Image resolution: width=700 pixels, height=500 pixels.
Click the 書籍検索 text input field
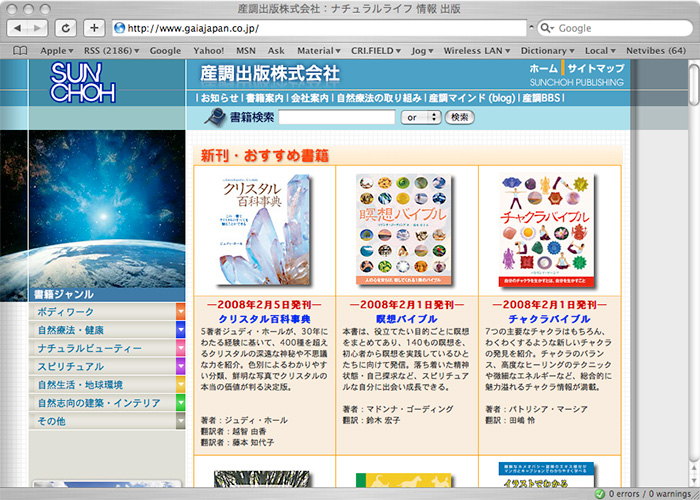[x=337, y=117]
